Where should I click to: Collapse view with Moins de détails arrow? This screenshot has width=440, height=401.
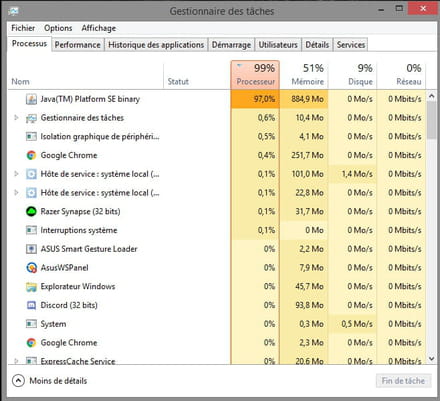[18, 381]
